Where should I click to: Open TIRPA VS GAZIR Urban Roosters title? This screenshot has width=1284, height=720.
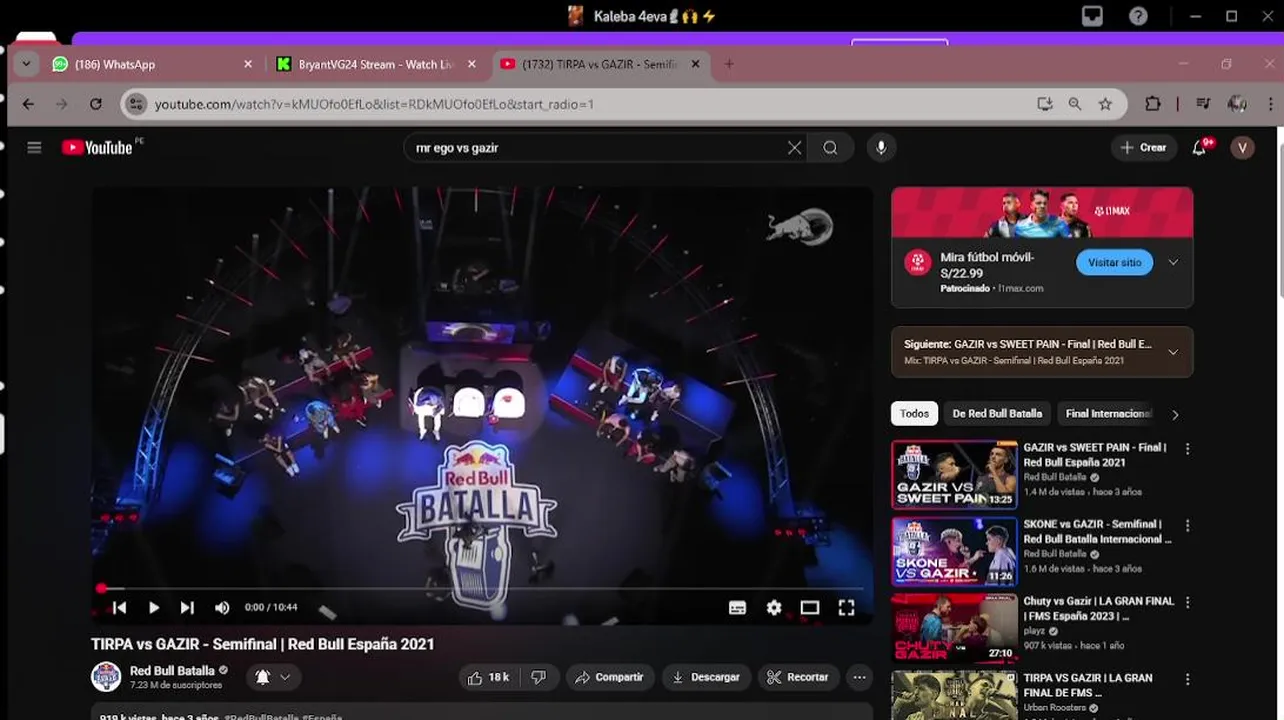click(1088, 685)
